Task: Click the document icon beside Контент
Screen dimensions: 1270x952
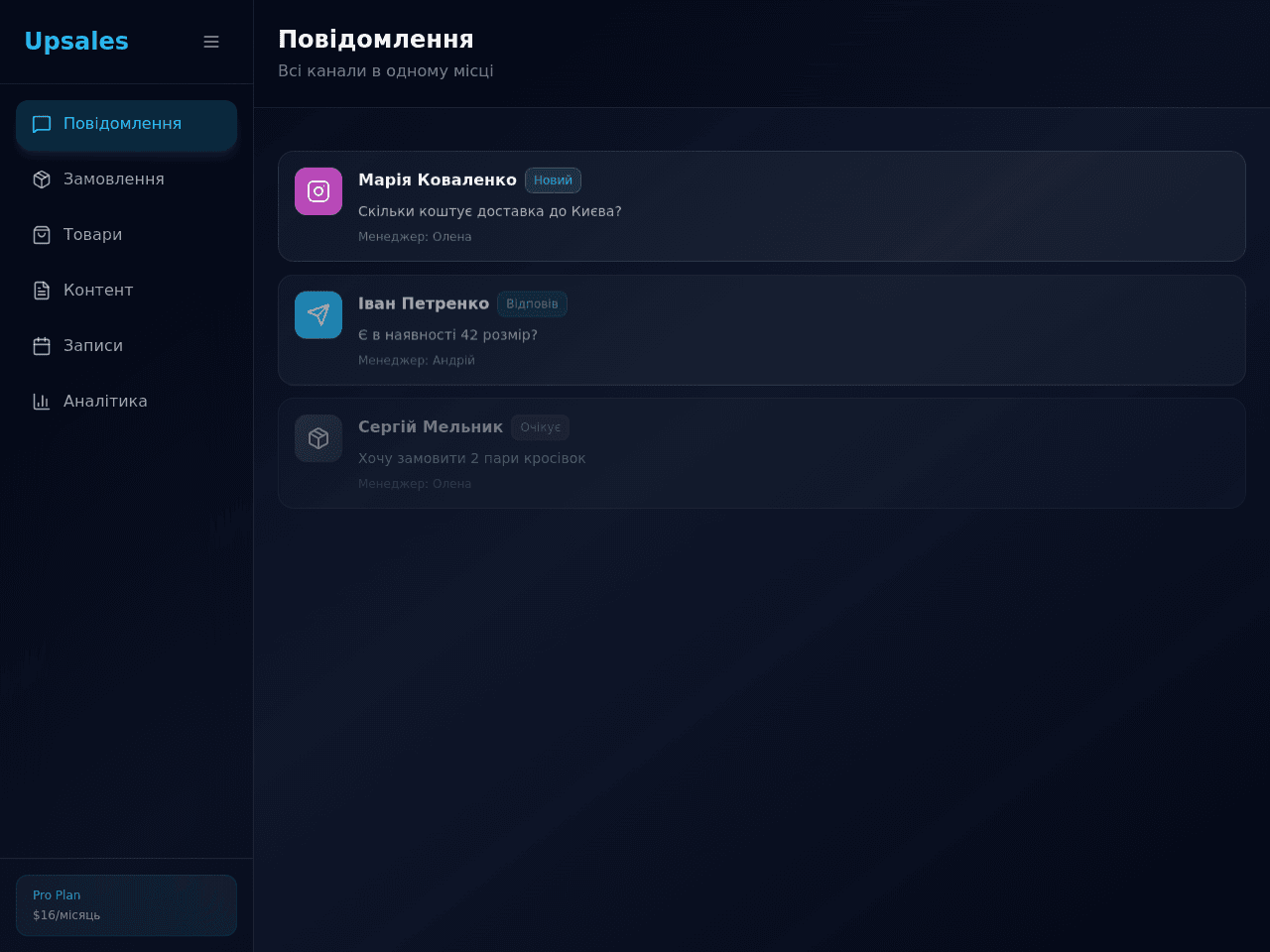Action: coord(42,291)
